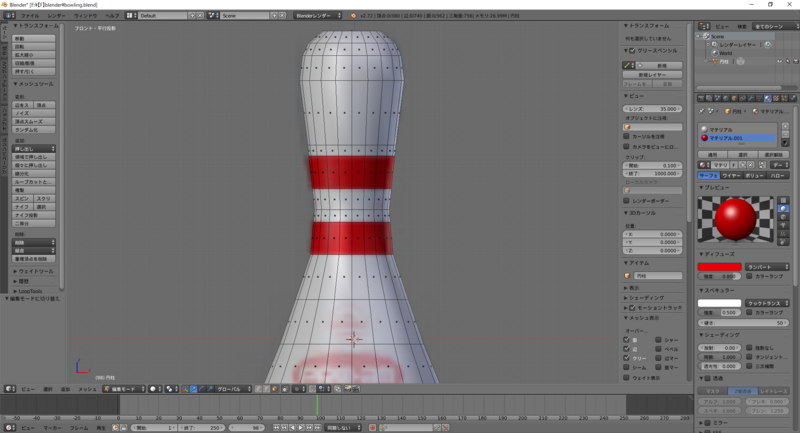
Task: Open the レンダー menu
Action: point(57,16)
